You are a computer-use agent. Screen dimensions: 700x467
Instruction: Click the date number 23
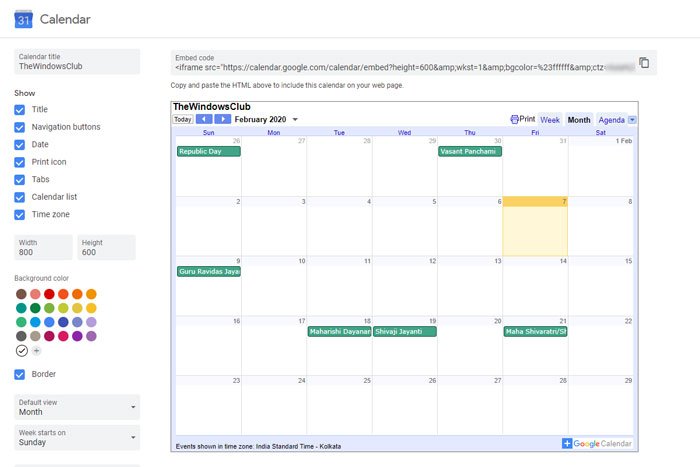tap(236, 381)
